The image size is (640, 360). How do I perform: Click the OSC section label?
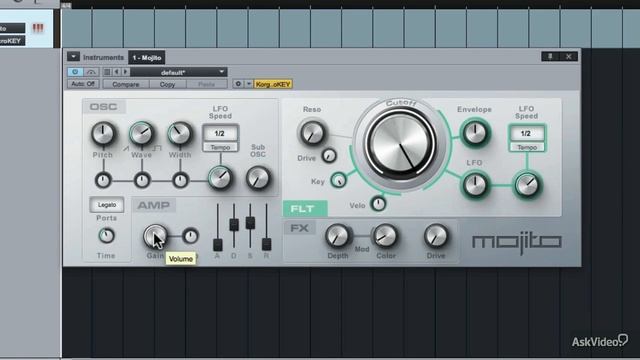(104, 107)
